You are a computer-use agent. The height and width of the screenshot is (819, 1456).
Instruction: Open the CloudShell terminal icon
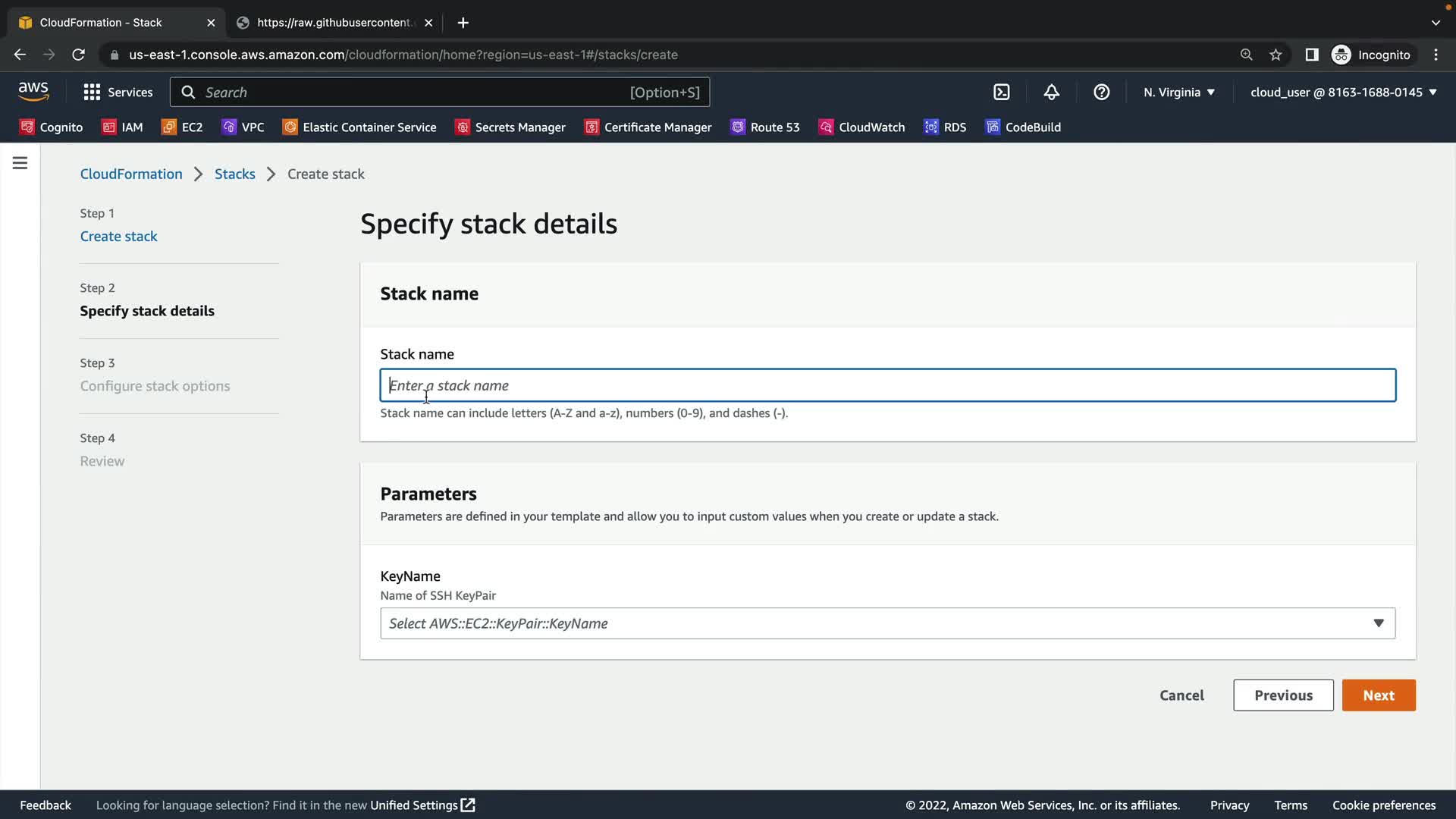click(x=1002, y=92)
